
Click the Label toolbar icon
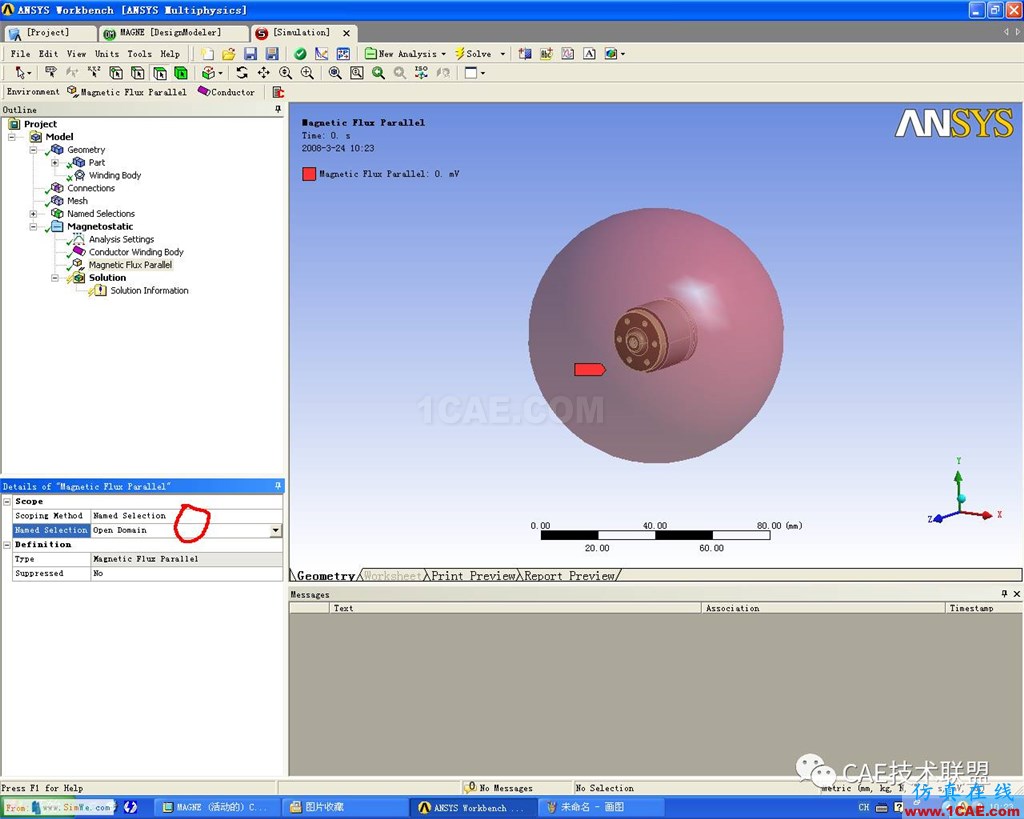(51, 72)
